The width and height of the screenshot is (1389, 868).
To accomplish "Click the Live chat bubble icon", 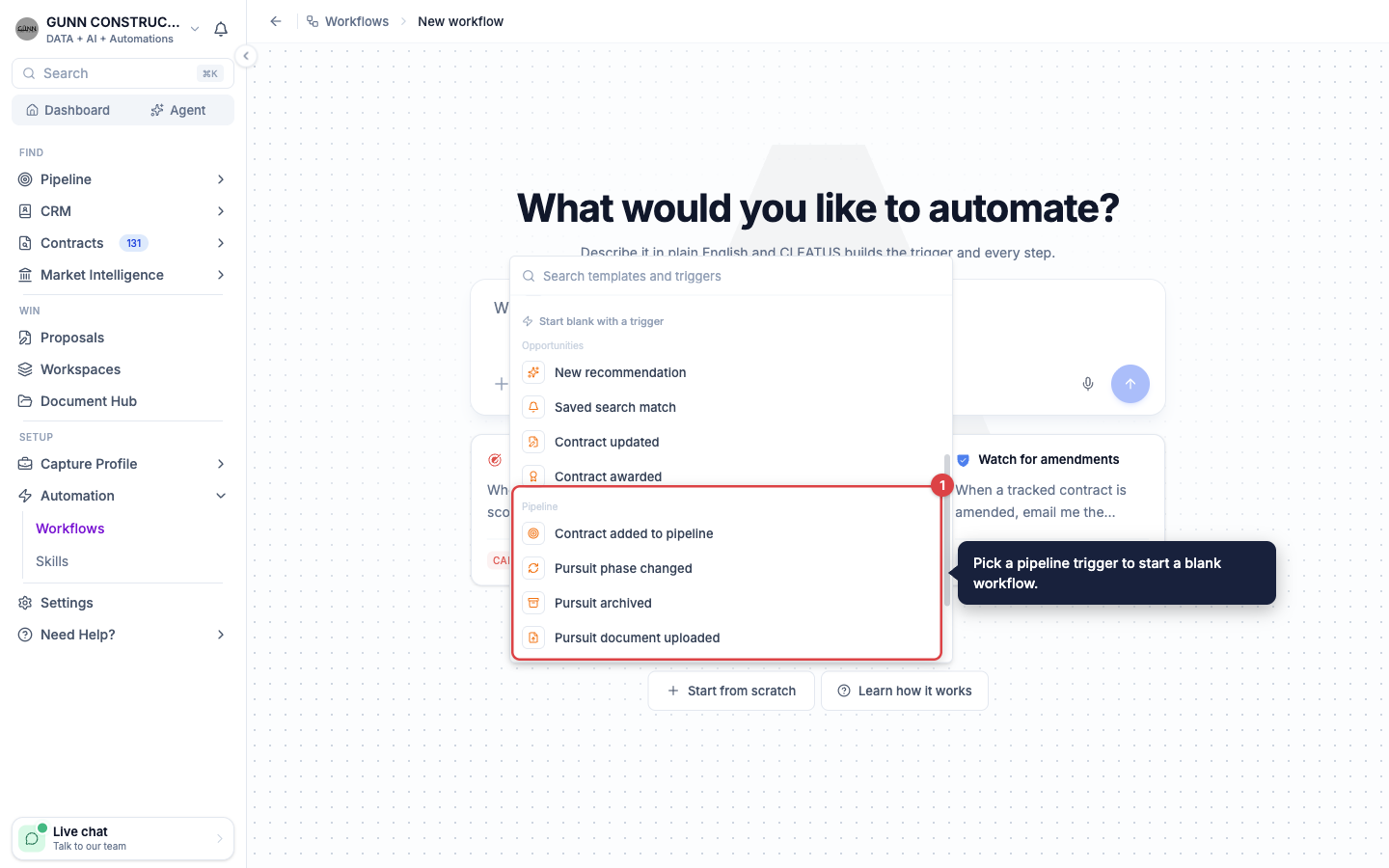I will pos(32,838).
